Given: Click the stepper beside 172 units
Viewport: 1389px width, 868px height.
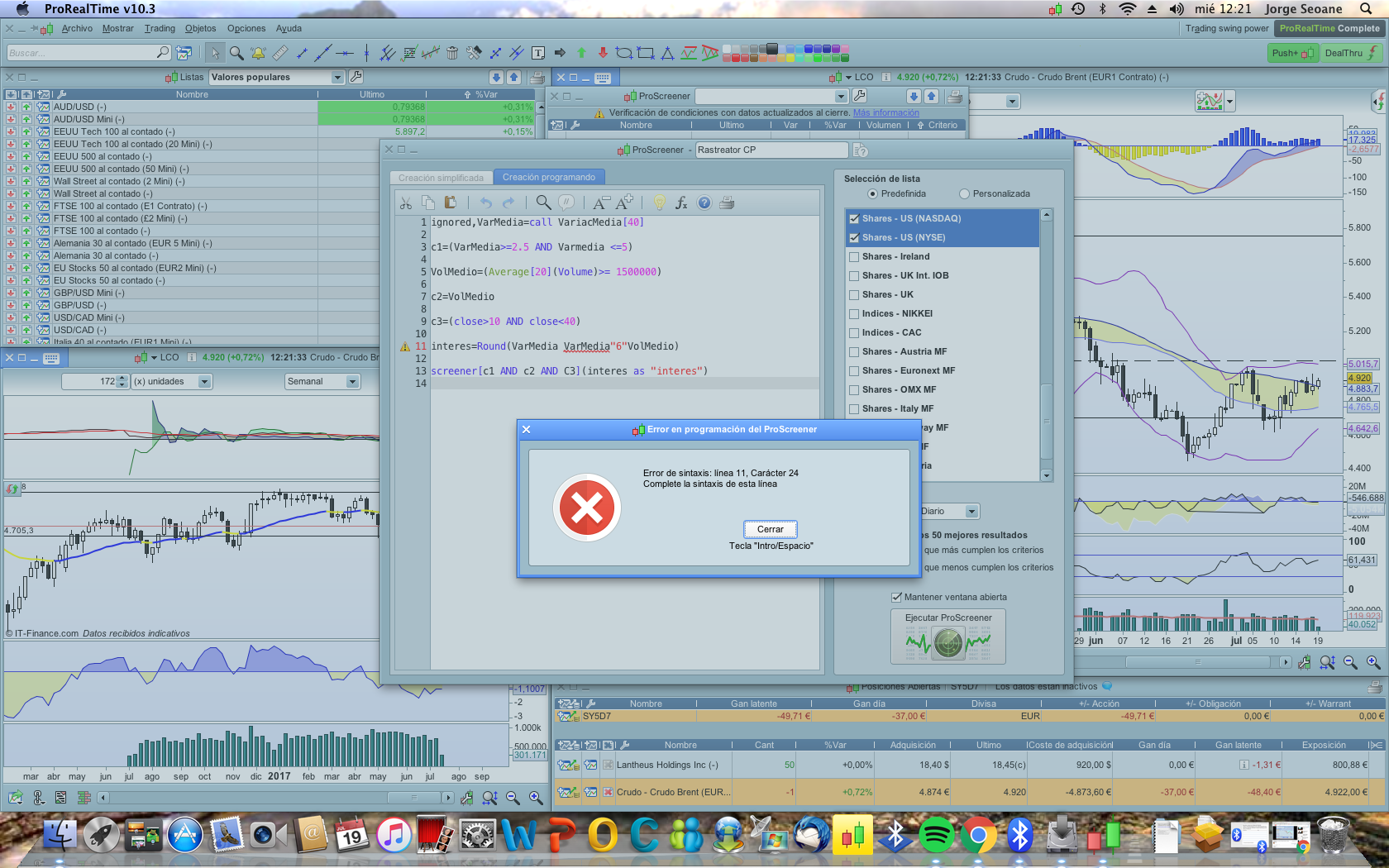Looking at the screenshot, I should click(x=122, y=381).
